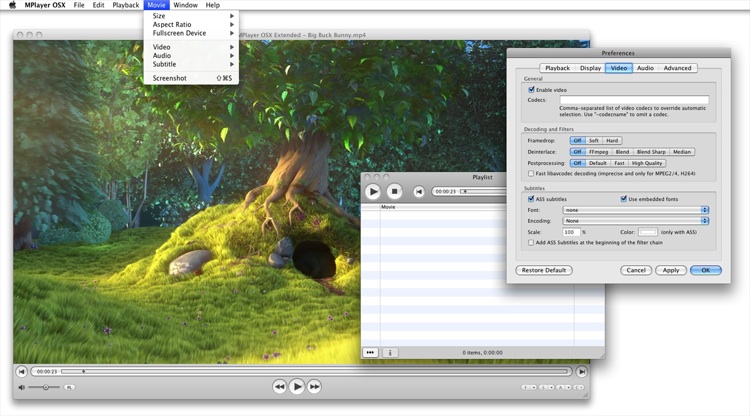
Task: Click into the Codecs text field
Action: [634, 99]
